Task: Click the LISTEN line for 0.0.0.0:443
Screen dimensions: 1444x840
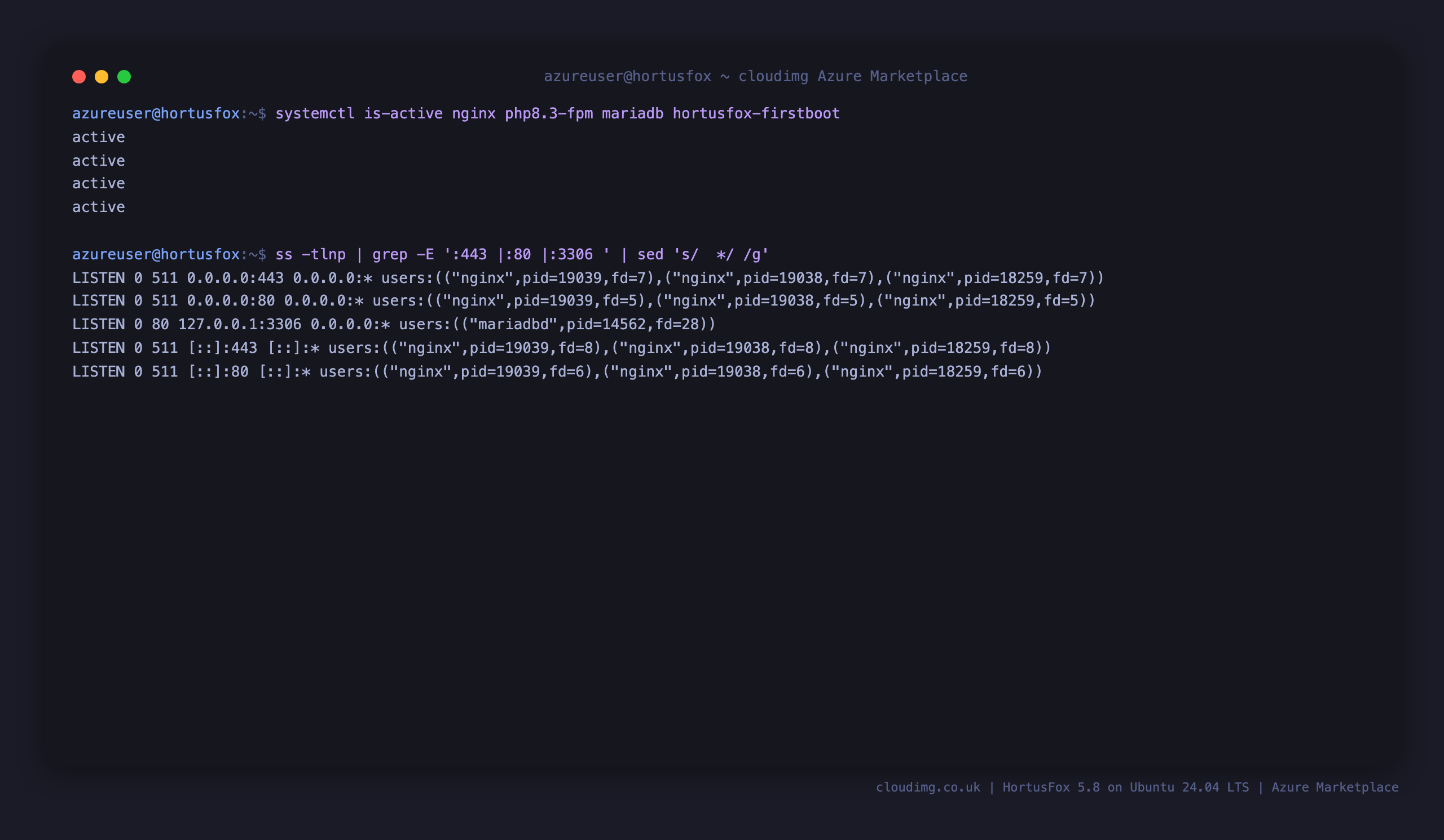Action: click(x=588, y=278)
